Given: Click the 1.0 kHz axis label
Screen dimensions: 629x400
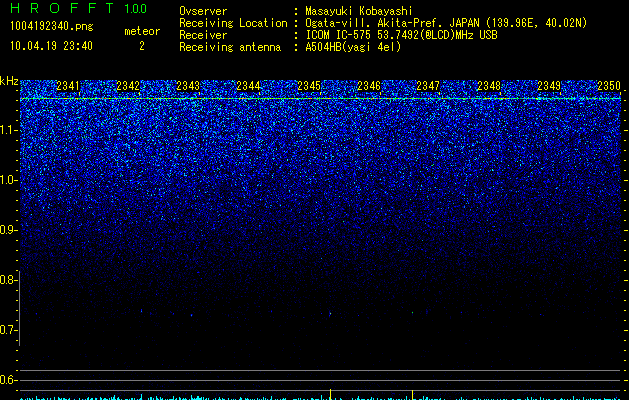Looking at the screenshot, I should tap(8, 180).
